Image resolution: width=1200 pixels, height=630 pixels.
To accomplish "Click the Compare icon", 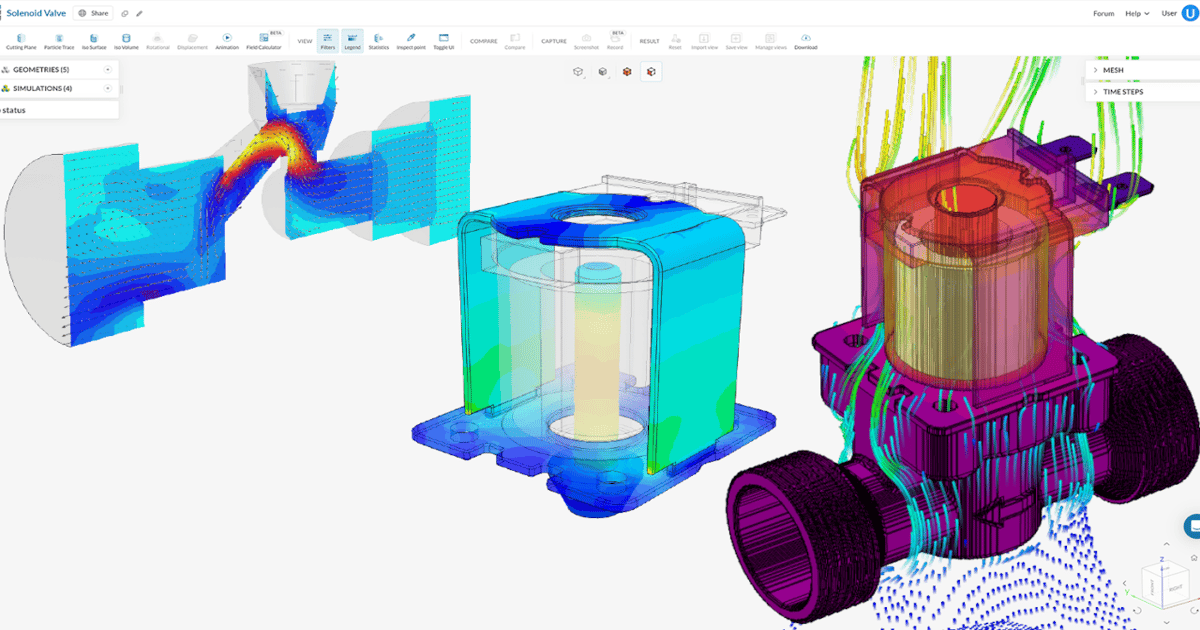I will point(515,41).
